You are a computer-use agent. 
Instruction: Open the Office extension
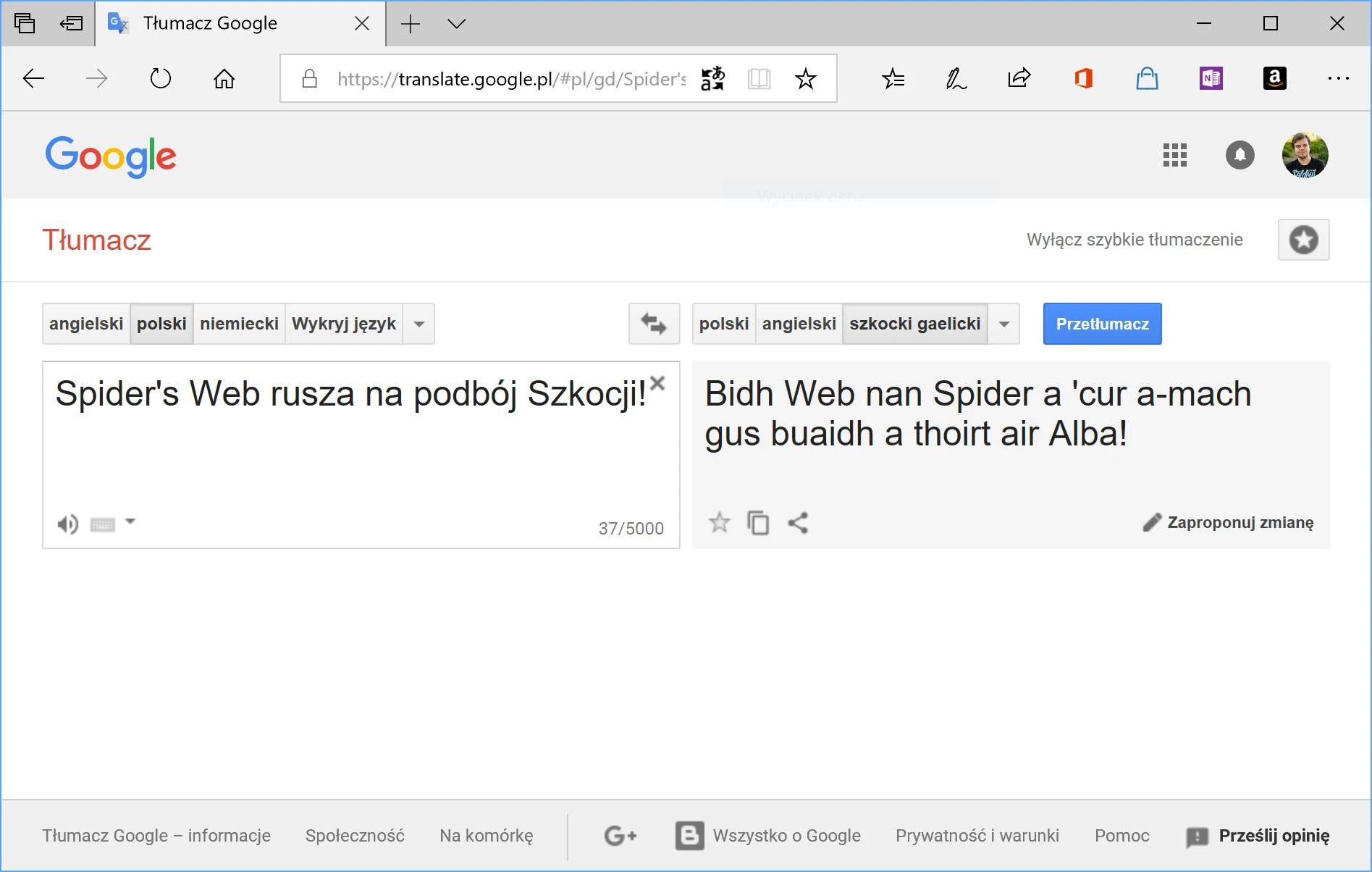pyautogui.click(x=1083, y=78)
